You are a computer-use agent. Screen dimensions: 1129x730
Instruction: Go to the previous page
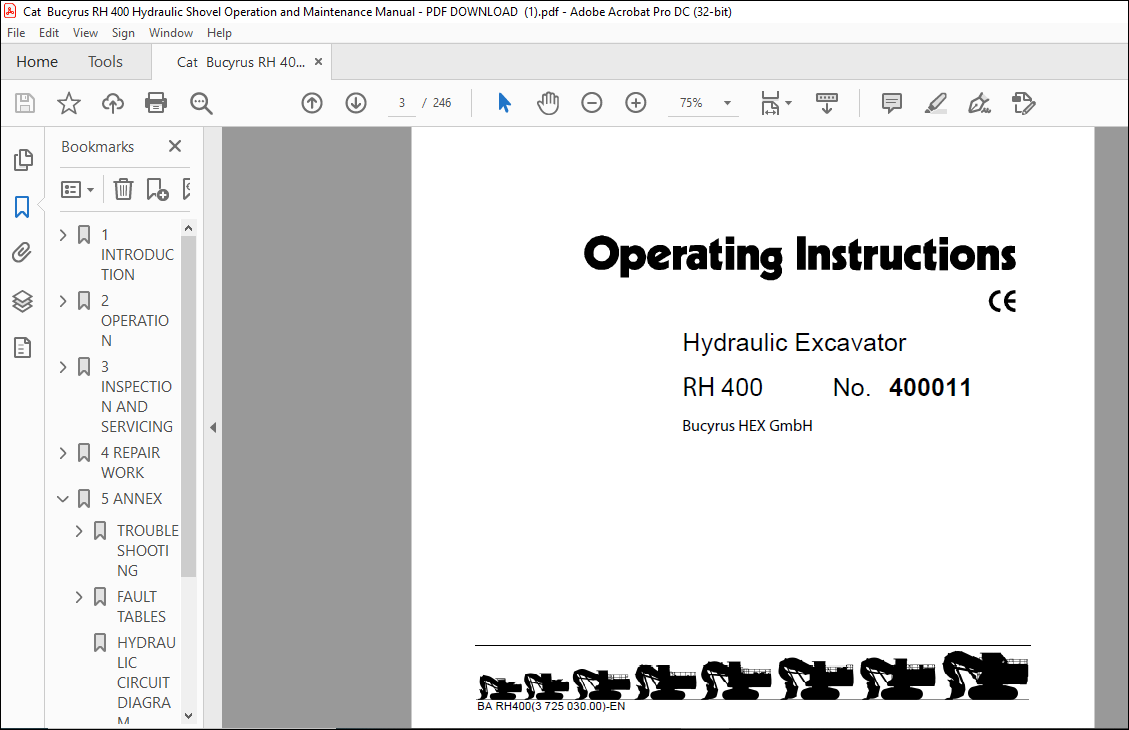[x=312, y=103]
